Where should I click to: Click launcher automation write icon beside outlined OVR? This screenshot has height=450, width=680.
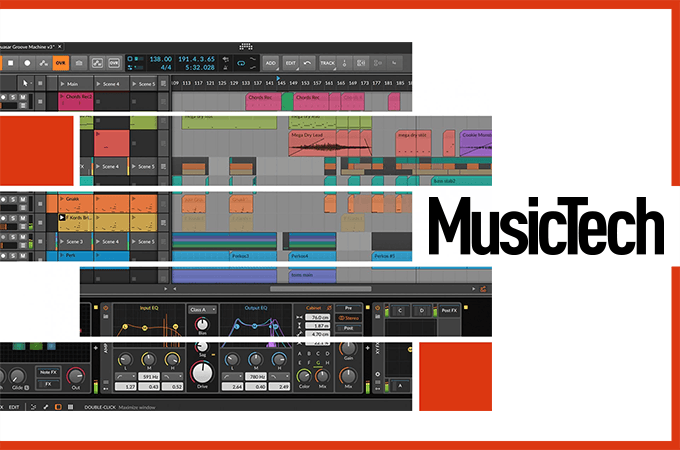click(x=97, y=63)
